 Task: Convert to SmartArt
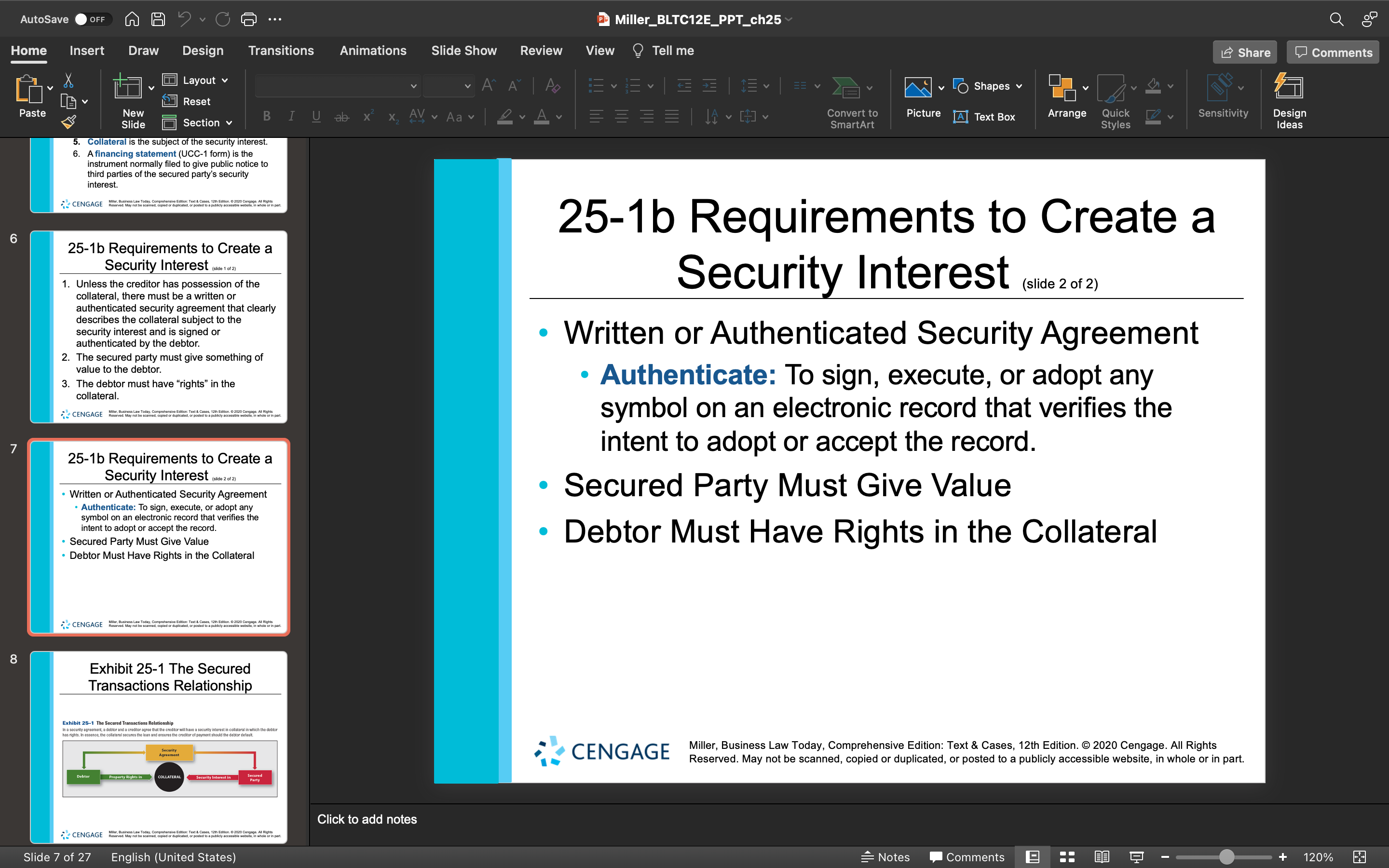click(x=852, y=102)
